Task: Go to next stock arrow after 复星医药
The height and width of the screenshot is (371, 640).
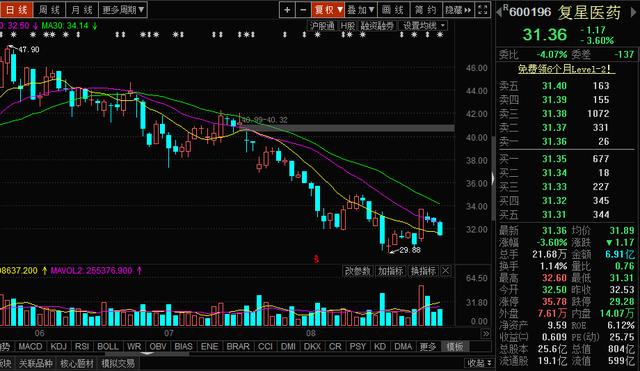Action: pyautogui.click(x=633, y=12)
